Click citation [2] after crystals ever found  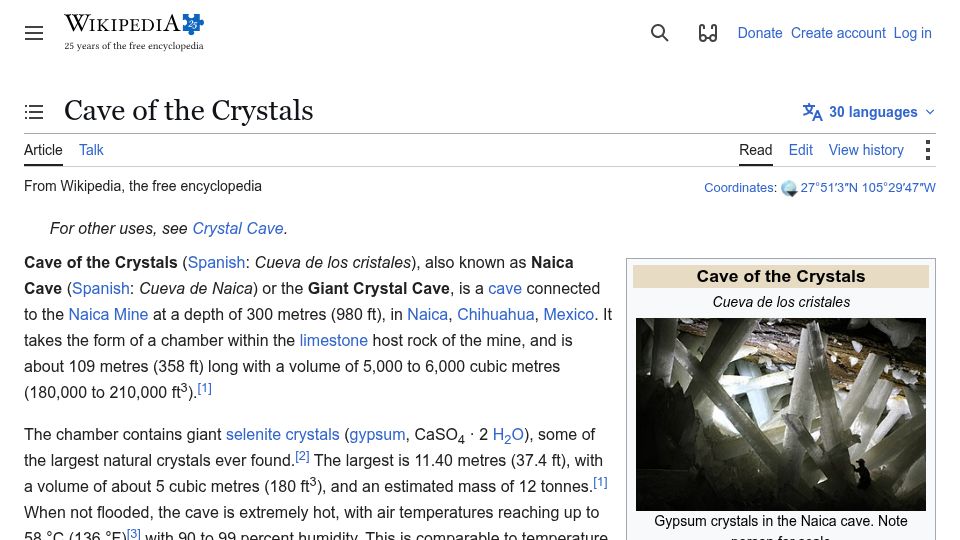[302, 456]
